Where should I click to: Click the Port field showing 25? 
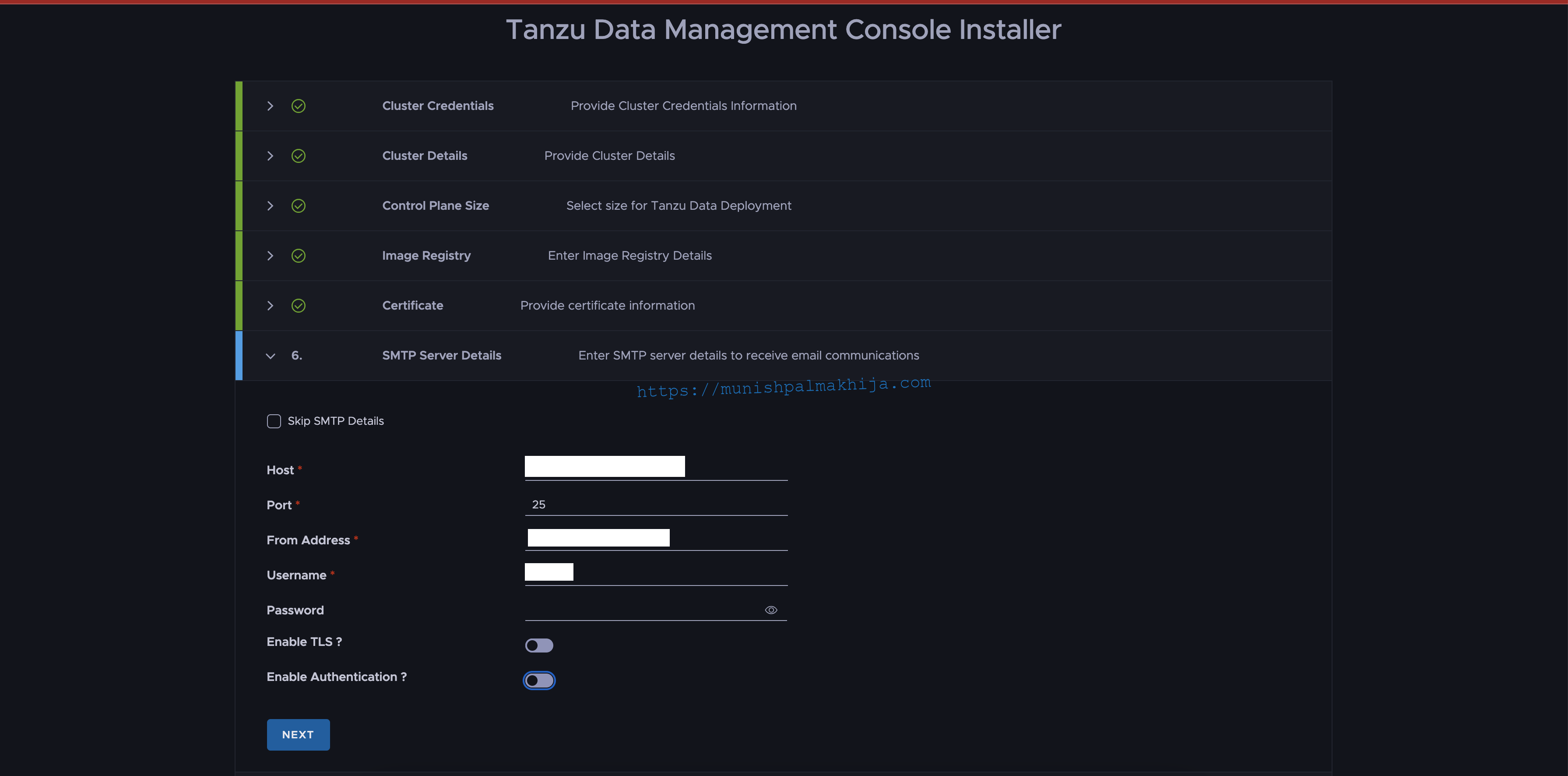pos(656,504)
